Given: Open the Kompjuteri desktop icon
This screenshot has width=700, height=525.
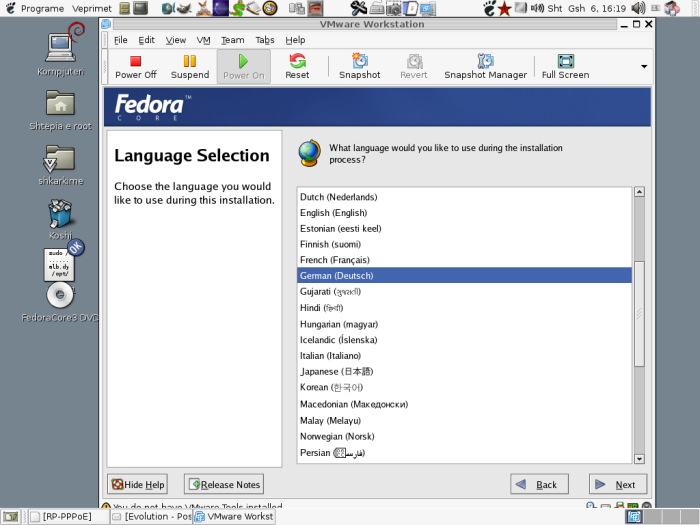Looking at the screenshot, I should (x=61, y=49).
